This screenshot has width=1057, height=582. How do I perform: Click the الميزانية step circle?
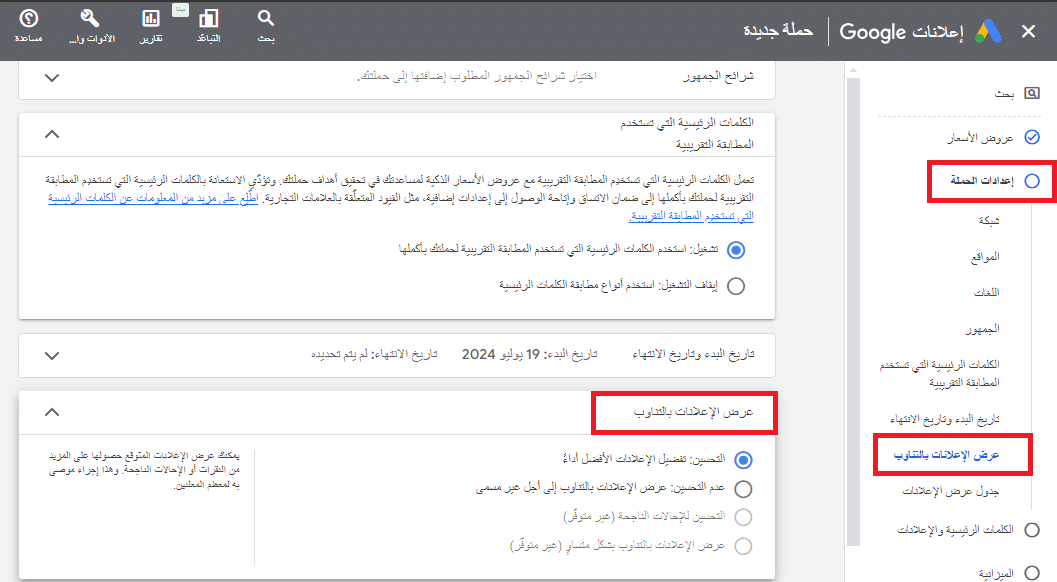click(x=1031, y=573)
